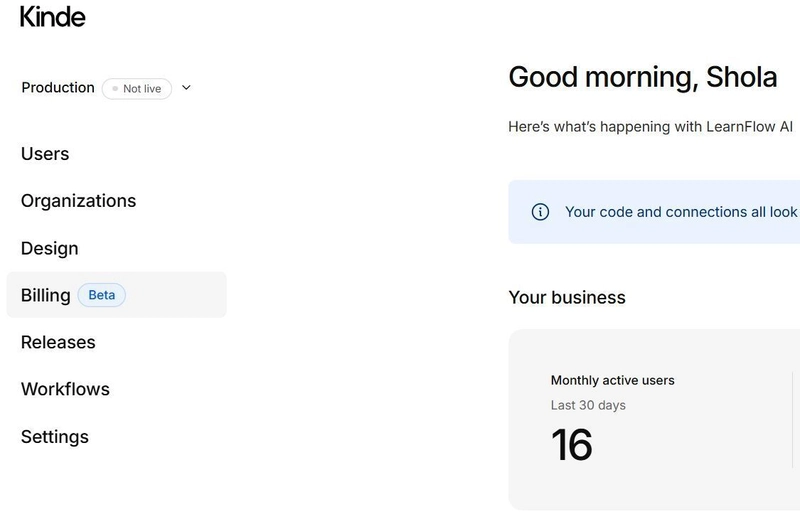Click the Last 30 days label
Screen dimensions: 800x519
(x=588, y=405)
